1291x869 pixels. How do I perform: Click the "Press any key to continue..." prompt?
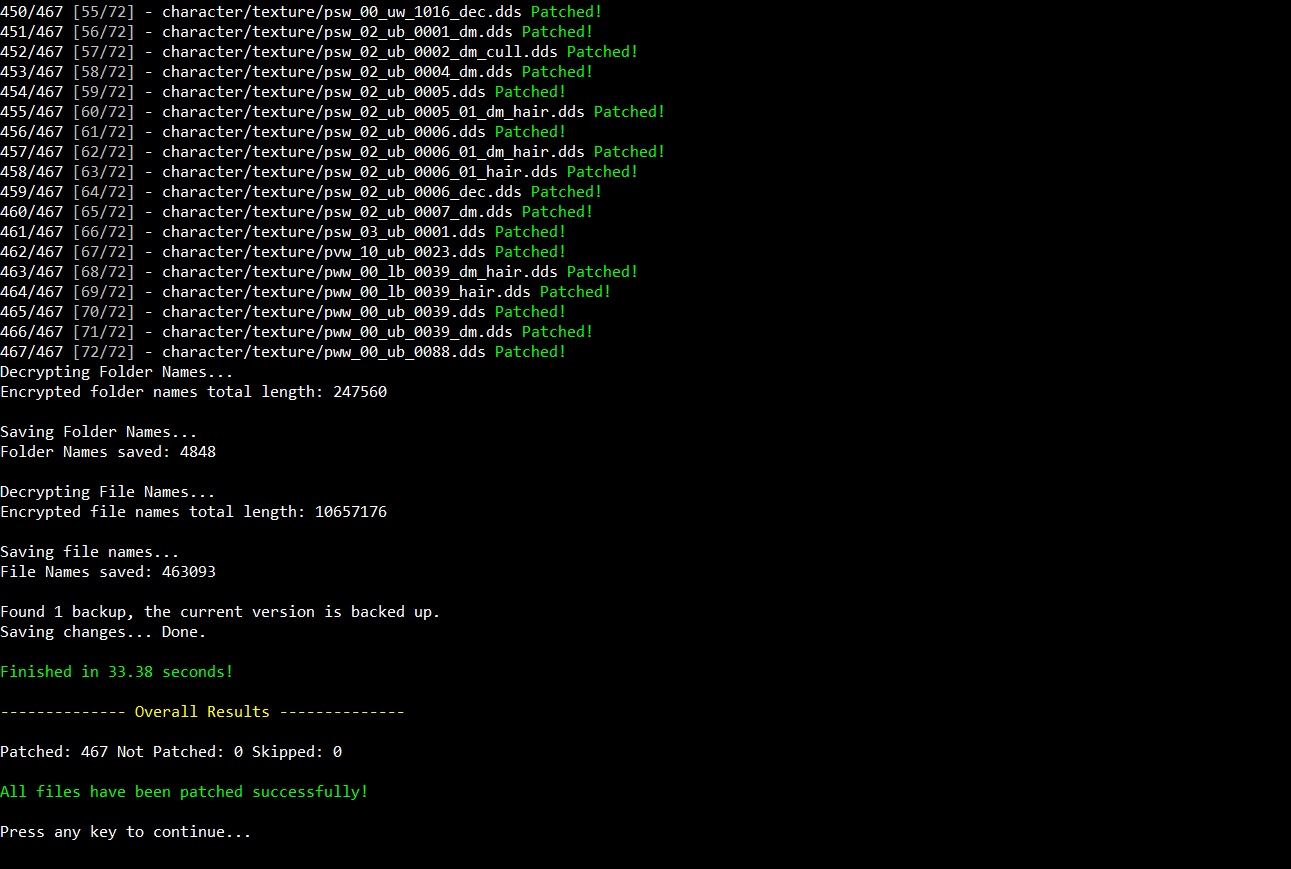[125, 832]
